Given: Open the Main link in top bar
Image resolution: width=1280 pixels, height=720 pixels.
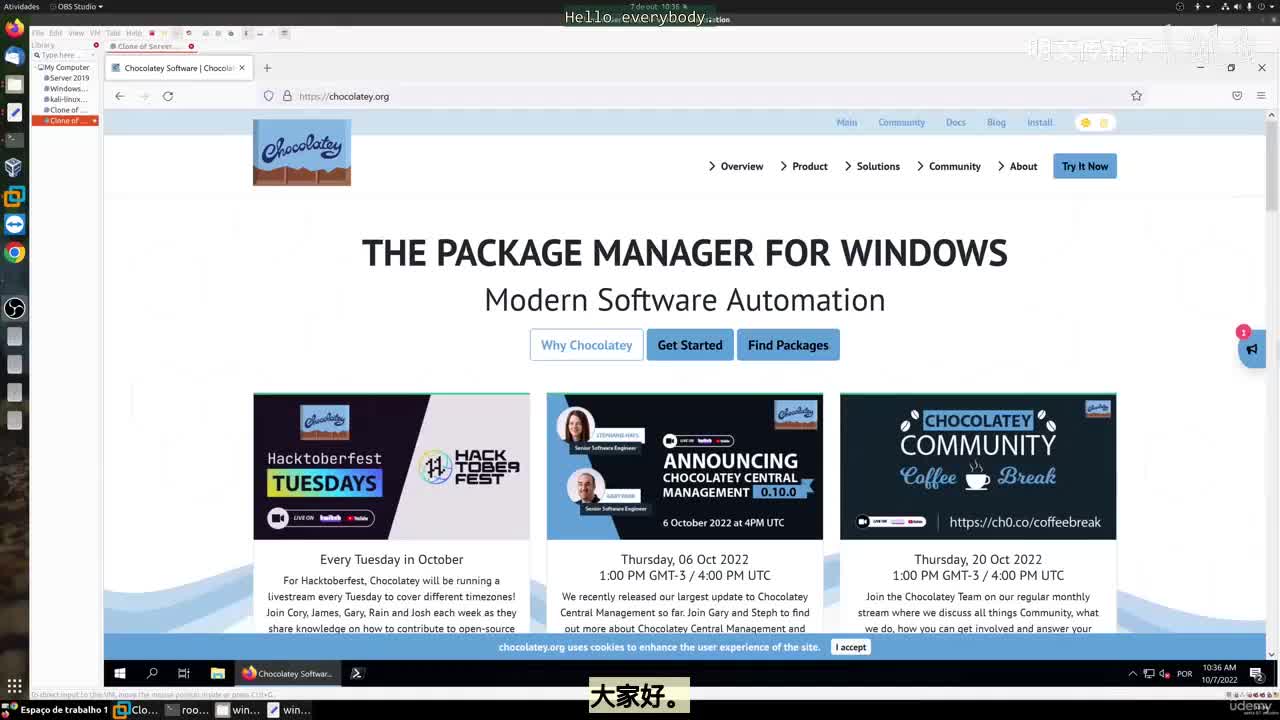Looking at the screenshot, I should (x=847, y=123).
